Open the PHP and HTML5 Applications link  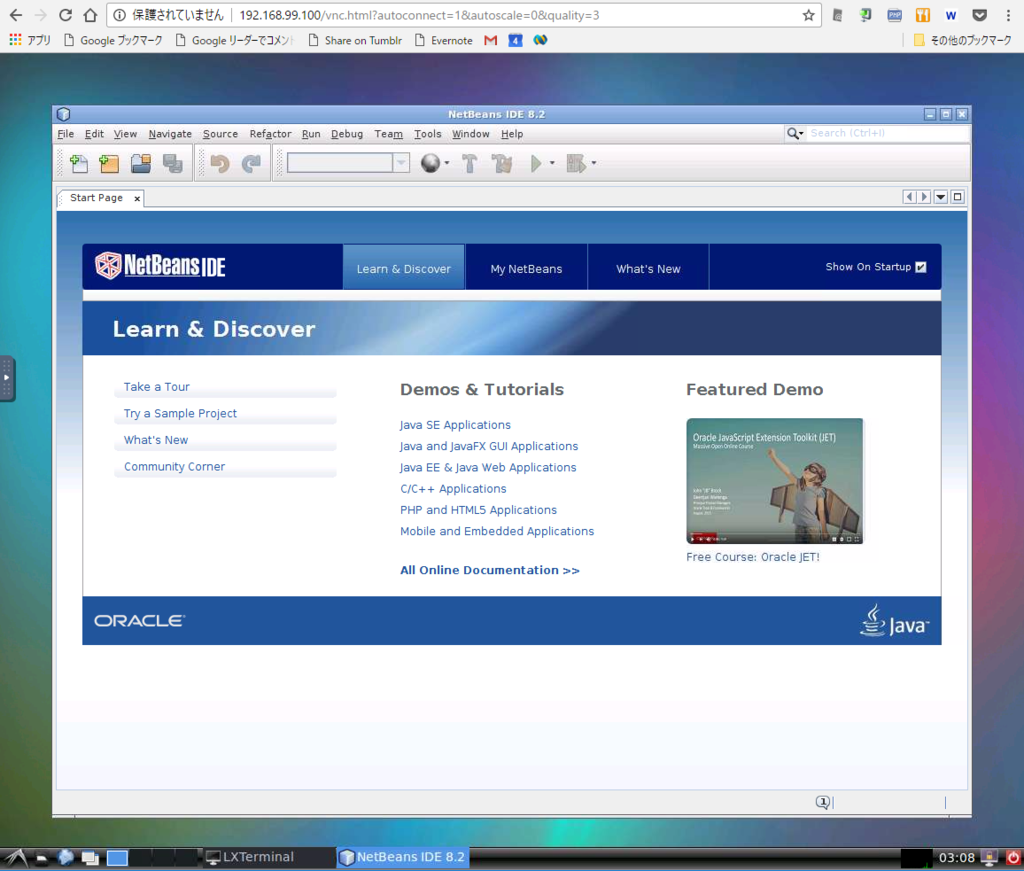pos(479,510)
